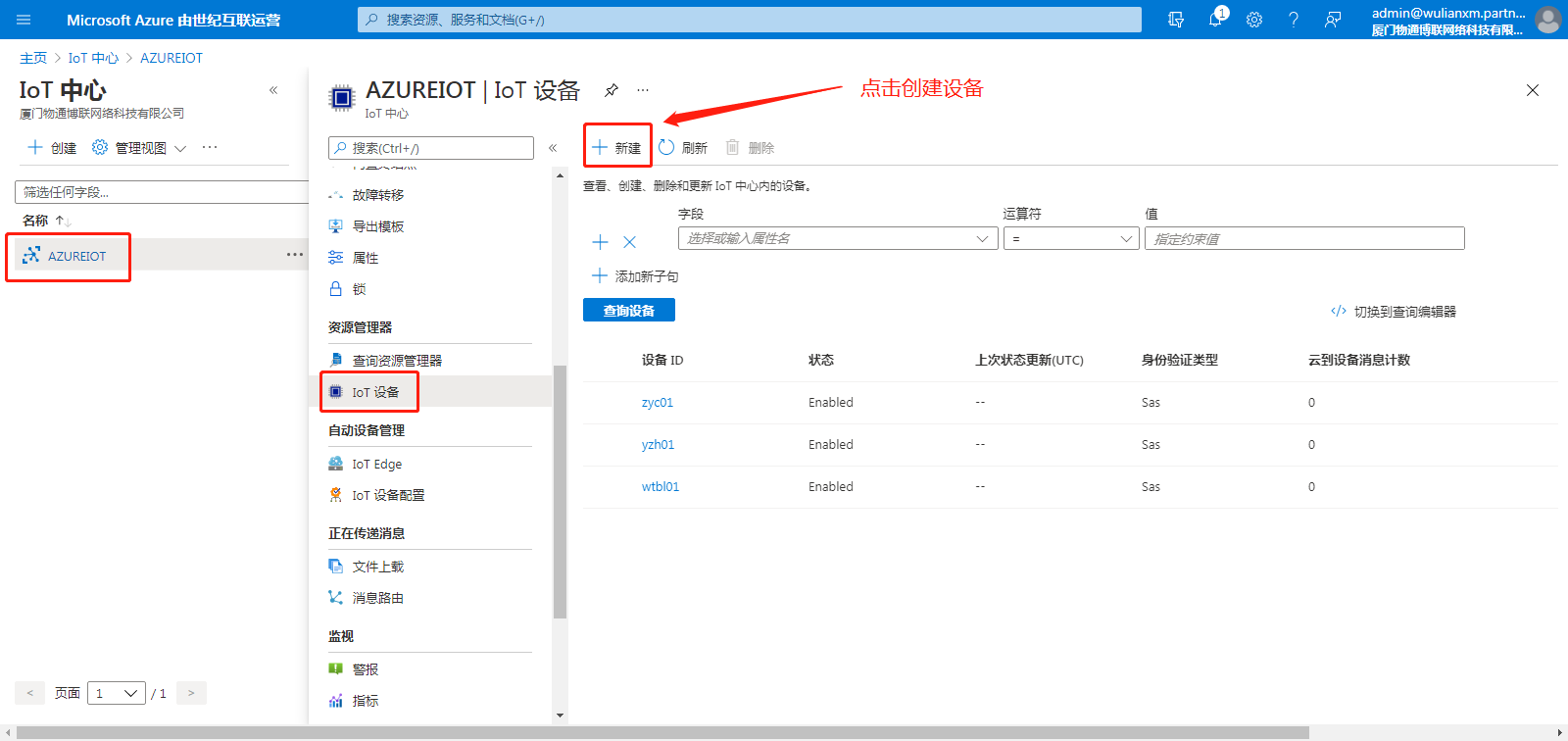Image resolution: width=1568 pixels, height=741 pixels.
Task: Sort the list by 名称 column
Action: coord(47,221)
